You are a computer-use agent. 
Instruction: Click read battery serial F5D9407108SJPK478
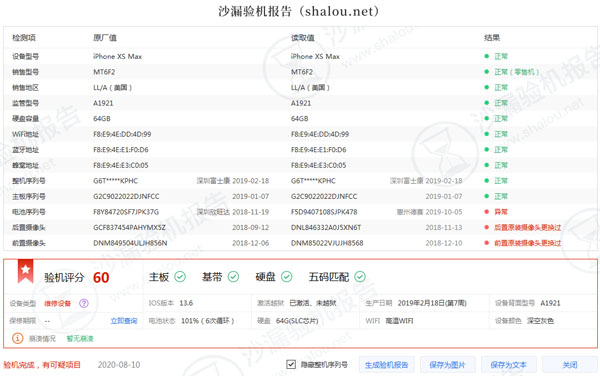[324, 212]
